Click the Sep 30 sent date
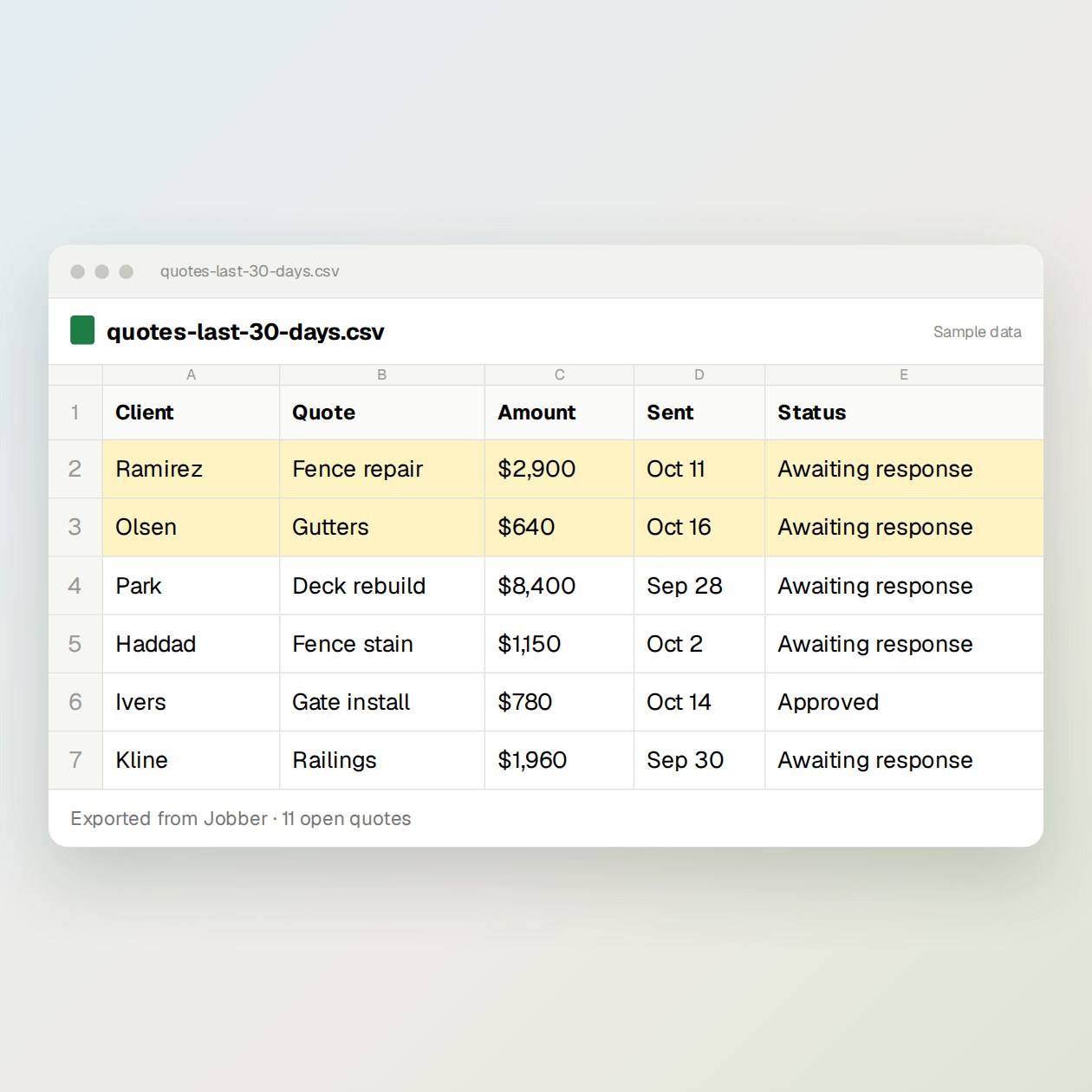This screenshot has height=1092, width=1092. [x=699, y=760]
